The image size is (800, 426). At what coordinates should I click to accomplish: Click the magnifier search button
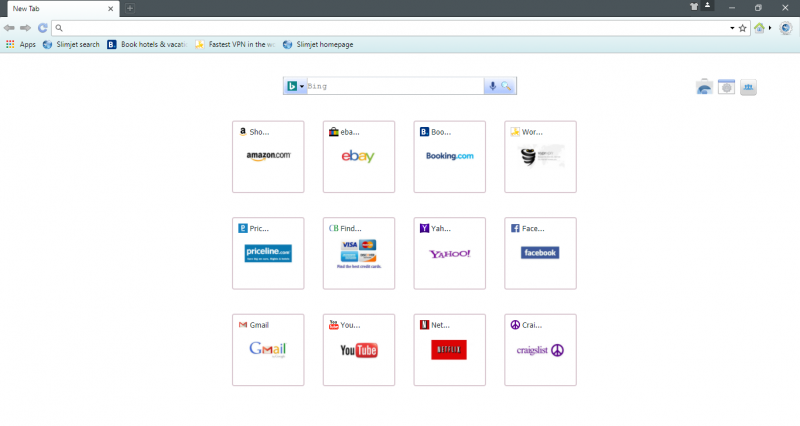click(x=506, y=86)
